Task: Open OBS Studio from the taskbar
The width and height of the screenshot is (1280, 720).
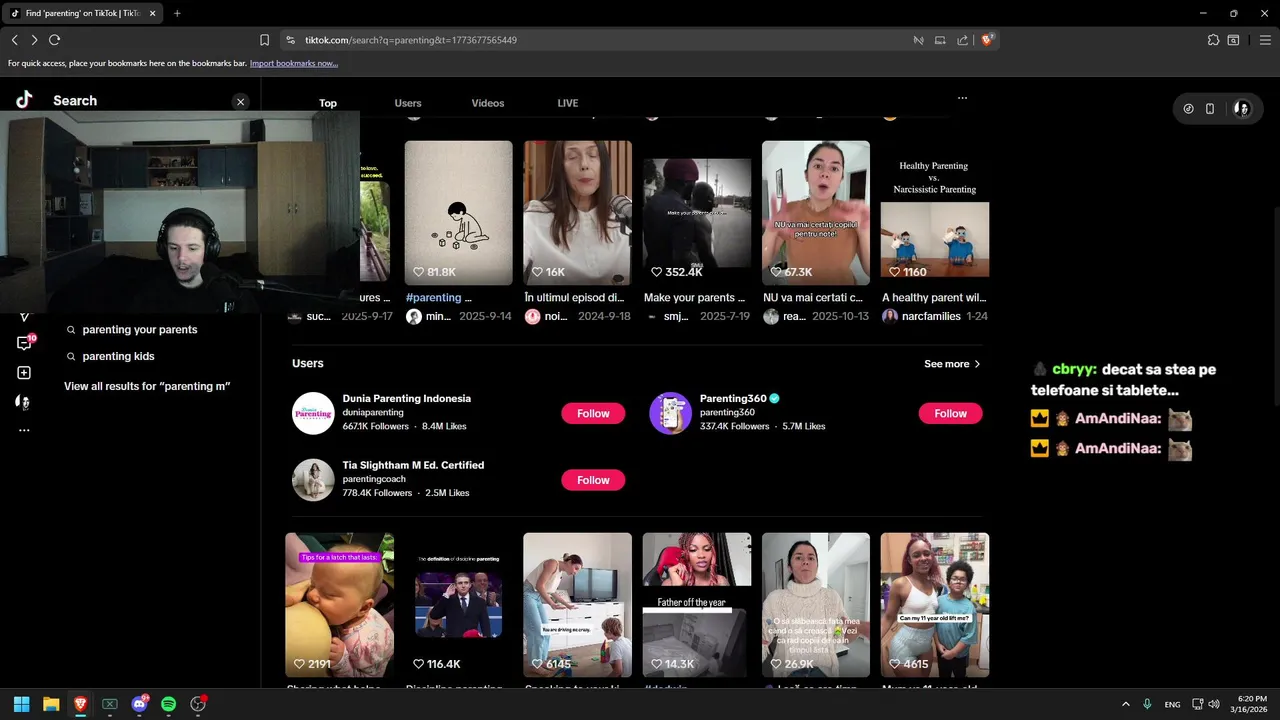Action: pos(198,704)
